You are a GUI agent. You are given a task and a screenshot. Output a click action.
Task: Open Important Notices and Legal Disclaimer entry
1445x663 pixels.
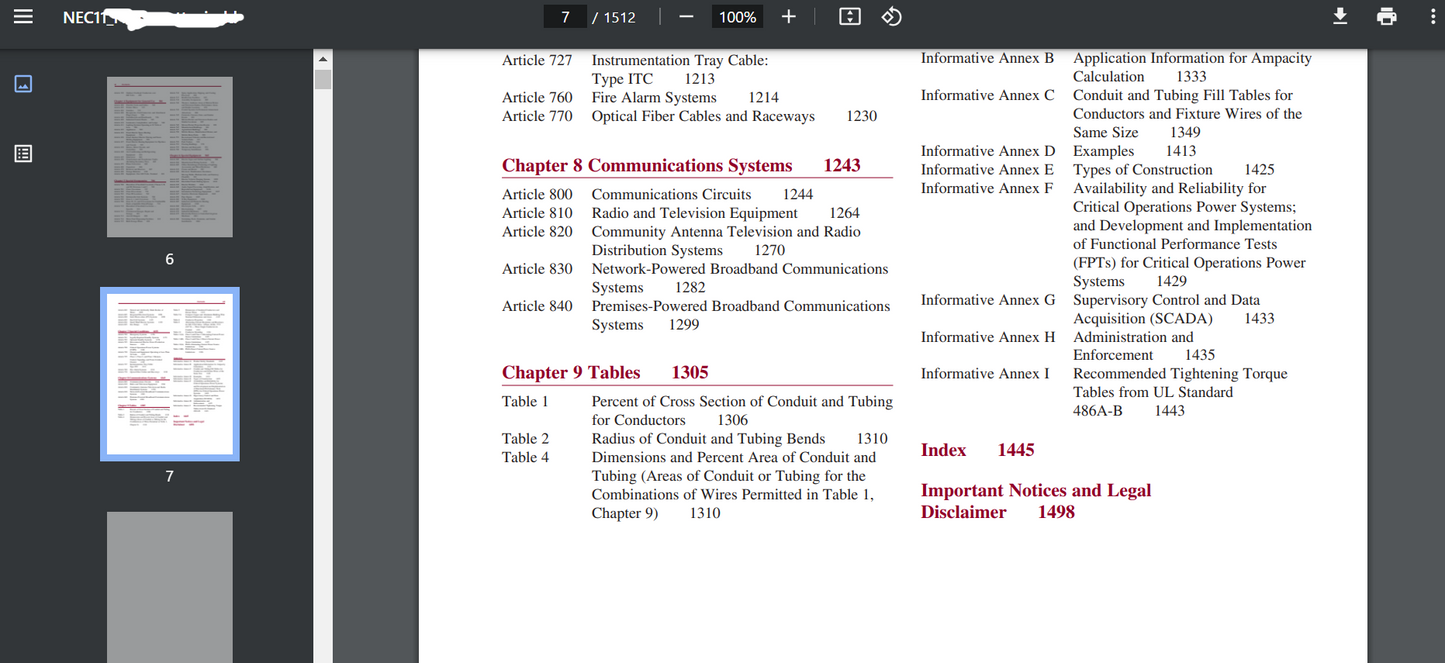(1035, 501)
